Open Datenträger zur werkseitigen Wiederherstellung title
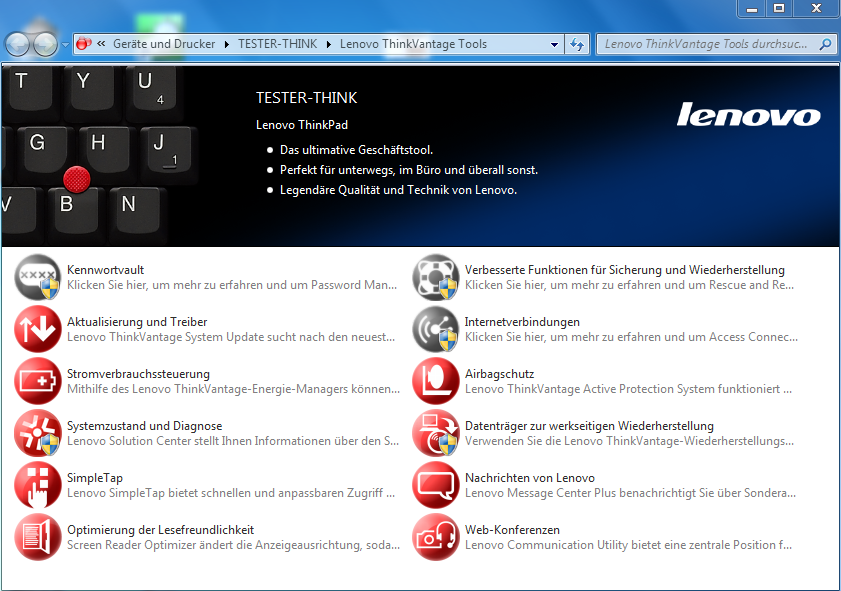This screenshot has width=841, height=591. [x=589, y=426]
